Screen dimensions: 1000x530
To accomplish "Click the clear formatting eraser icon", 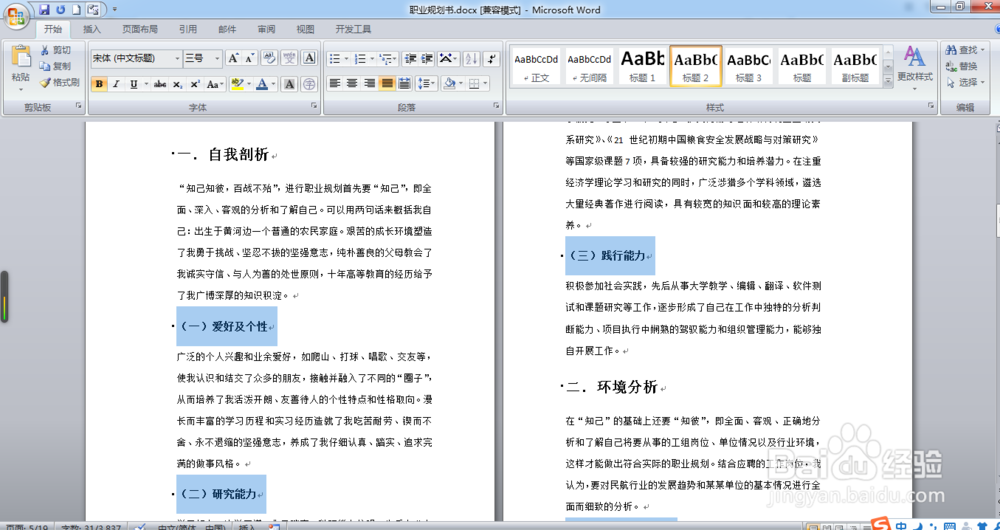I will pyautogui.click(x=269, y=58).
